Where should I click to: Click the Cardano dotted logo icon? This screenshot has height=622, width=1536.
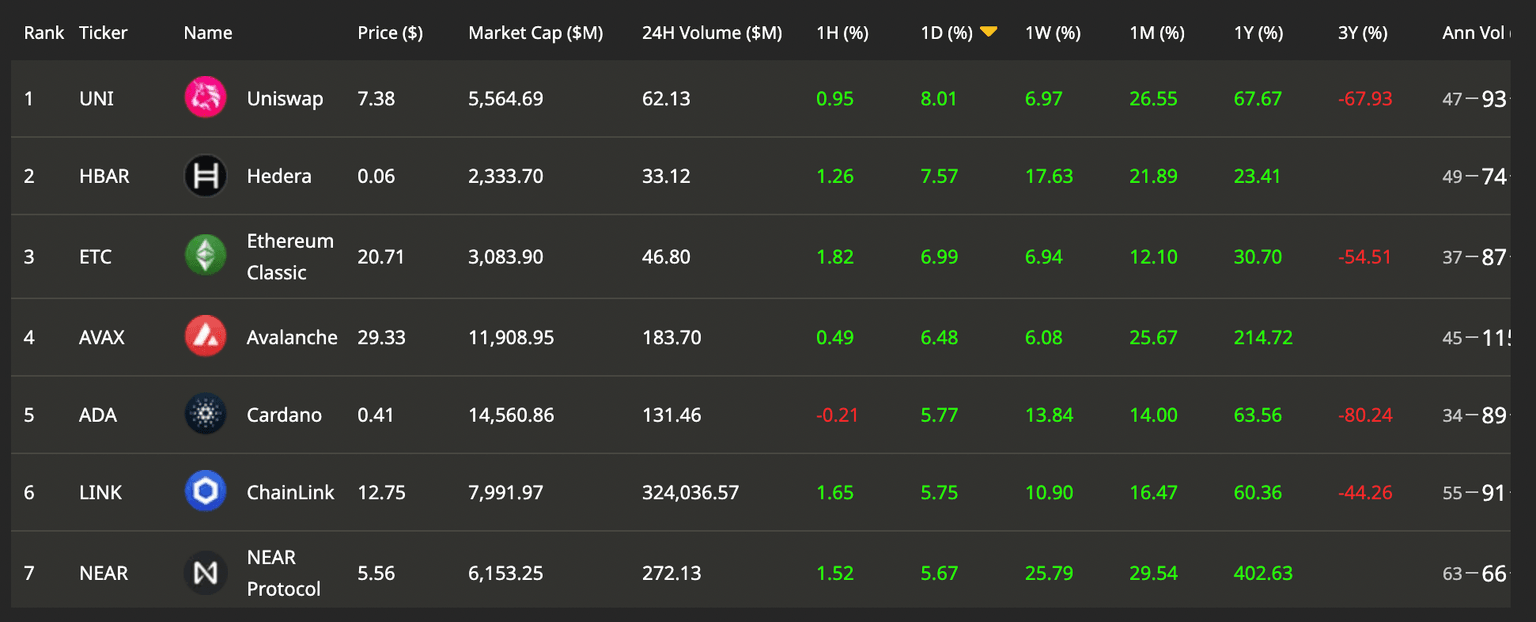click(x=205, y=414)
